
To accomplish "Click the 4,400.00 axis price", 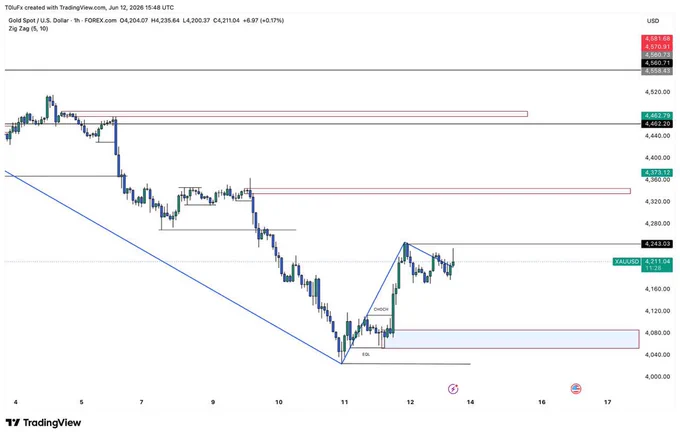I will click(657, 158).
